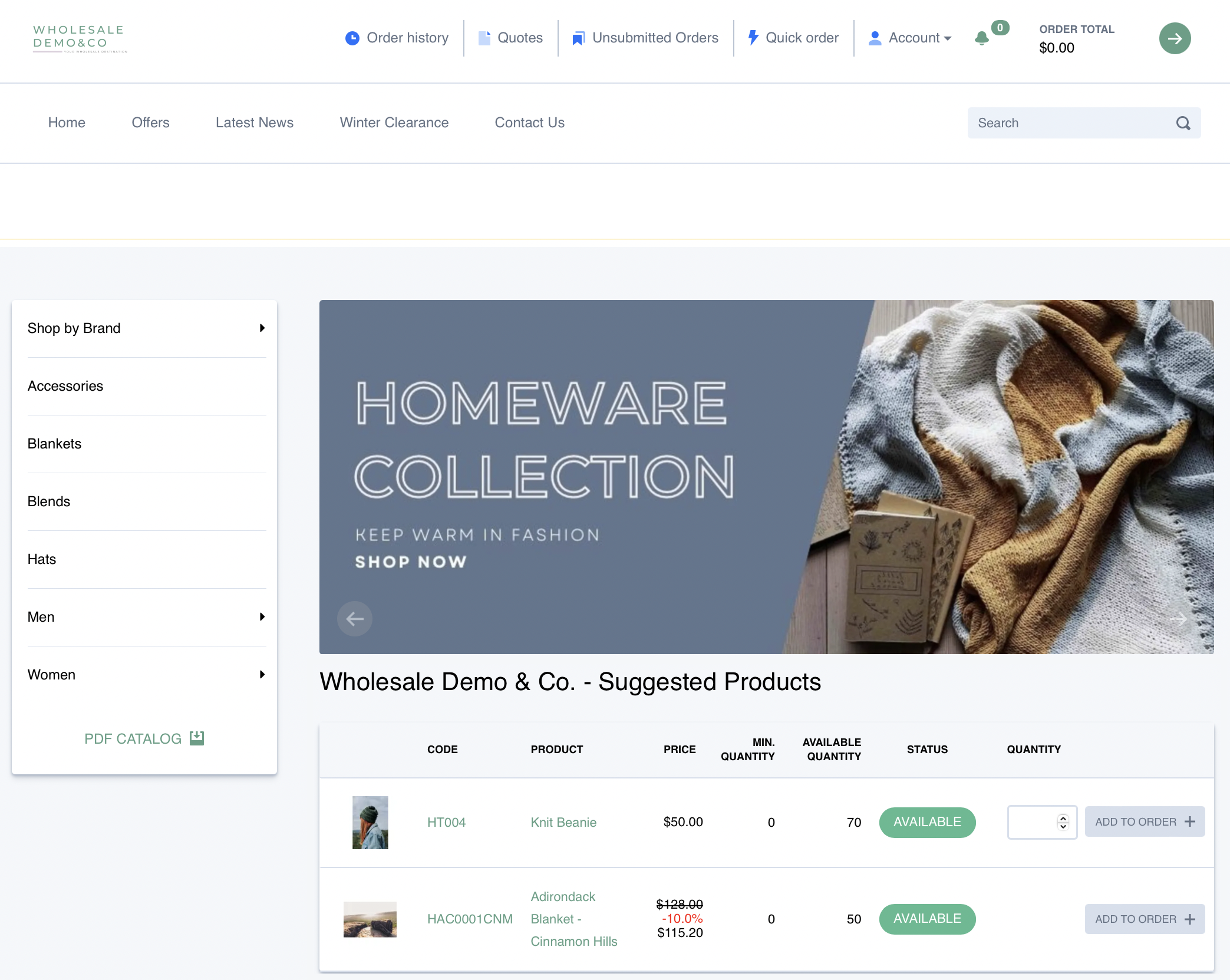Click the Unsubmitted Orders bookmark icon
The height and width of the screenshot is (980, 1230).
(x=578, y=38)
